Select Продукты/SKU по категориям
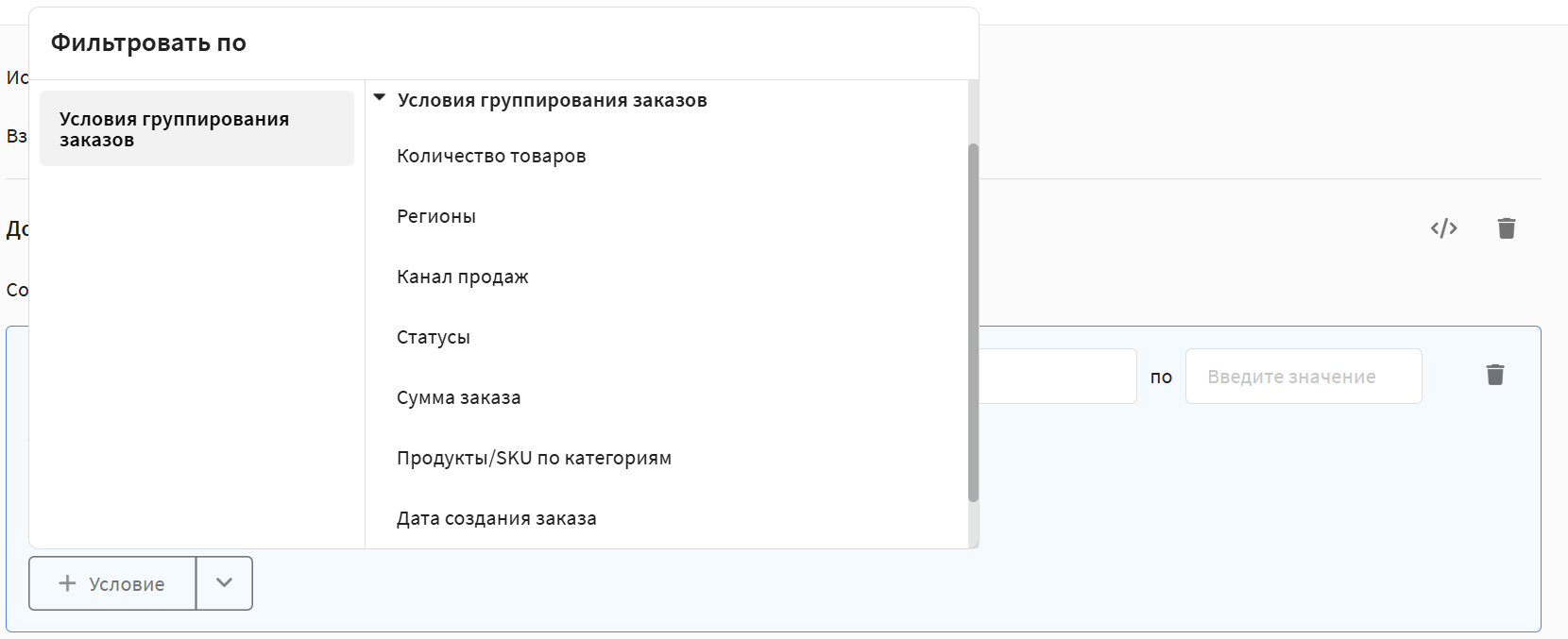The width and height of the screenshot is (1568, 639). [534, 458]
